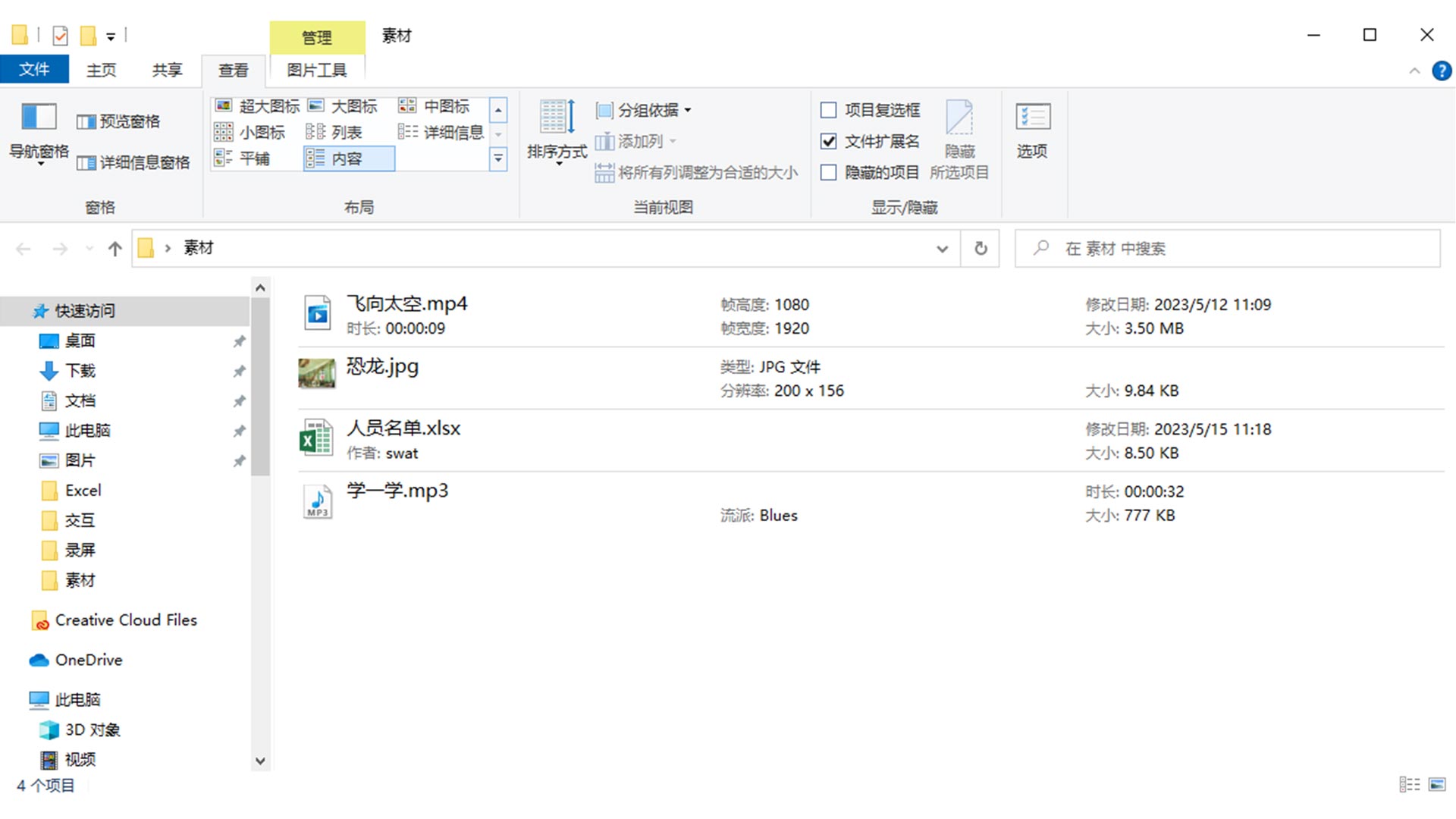
Task: Click the Sort by (排序方式) icon
Action: (557, 118)
